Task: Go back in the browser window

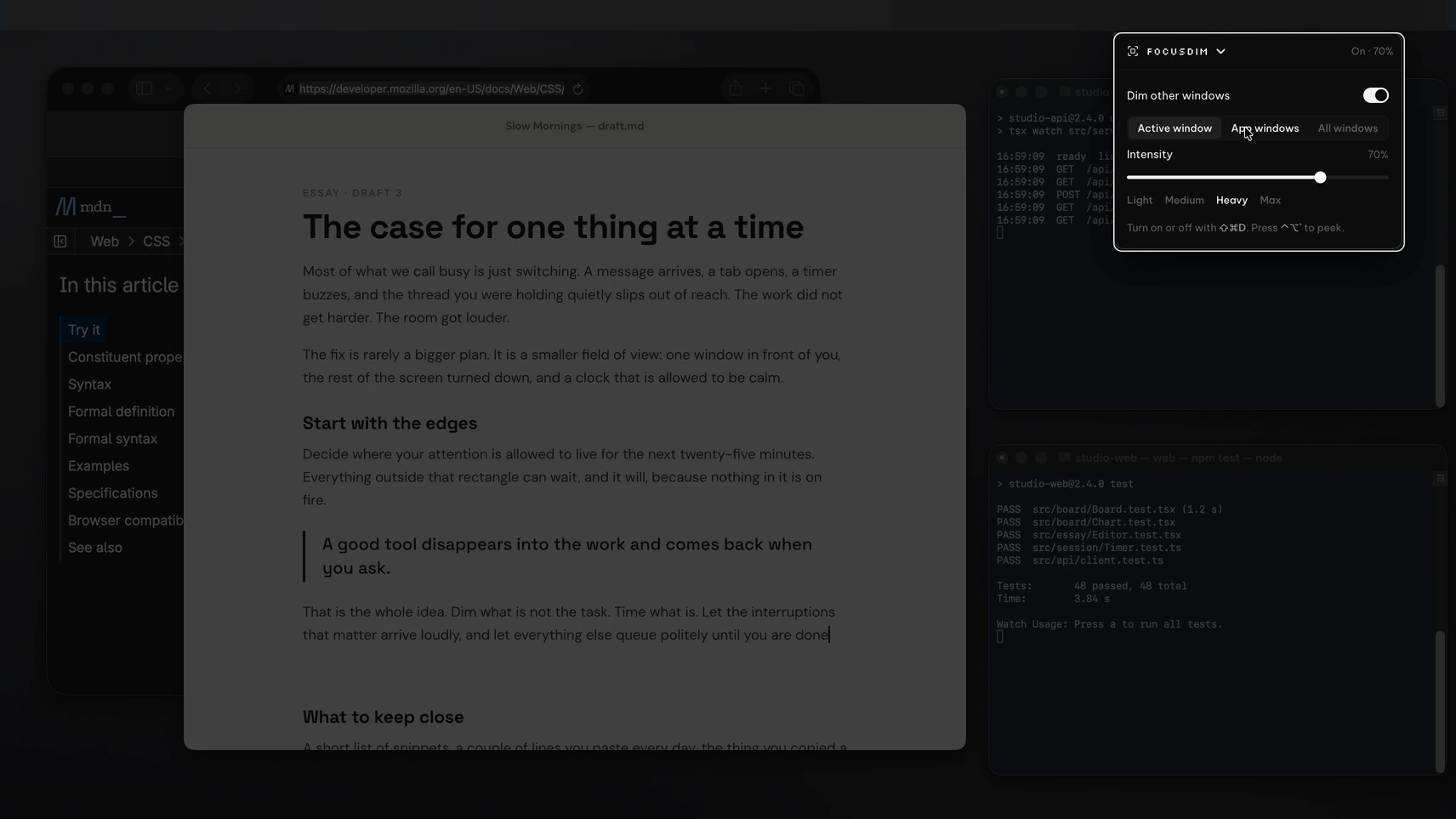Action: coord(208,88)
